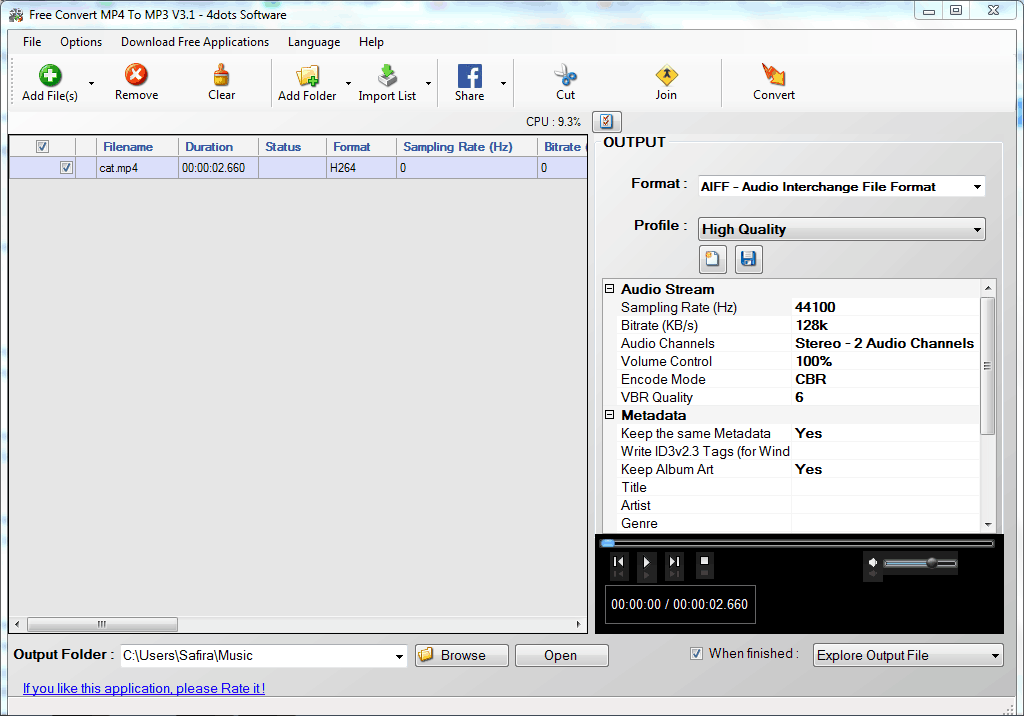1024x716 pixels.
Task: Remove the selected file with Remove icon
Action: point(136,74)
